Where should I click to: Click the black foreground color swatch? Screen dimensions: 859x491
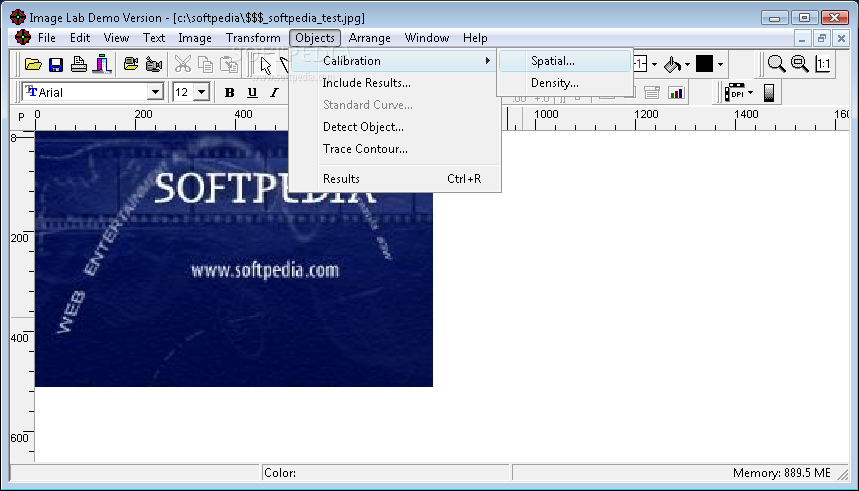pos(705,64)
